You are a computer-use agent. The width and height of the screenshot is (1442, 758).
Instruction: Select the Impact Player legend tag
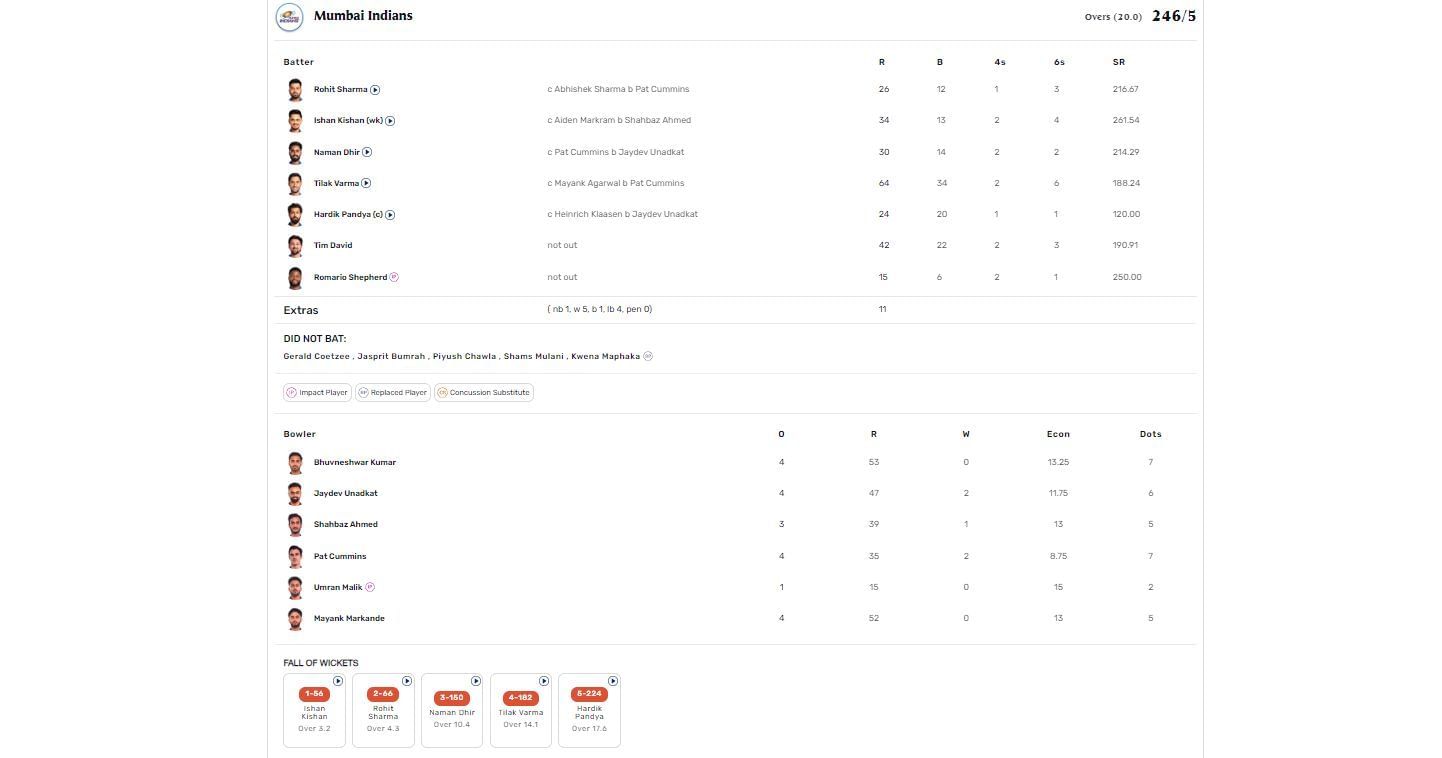[x=317, y=392]
